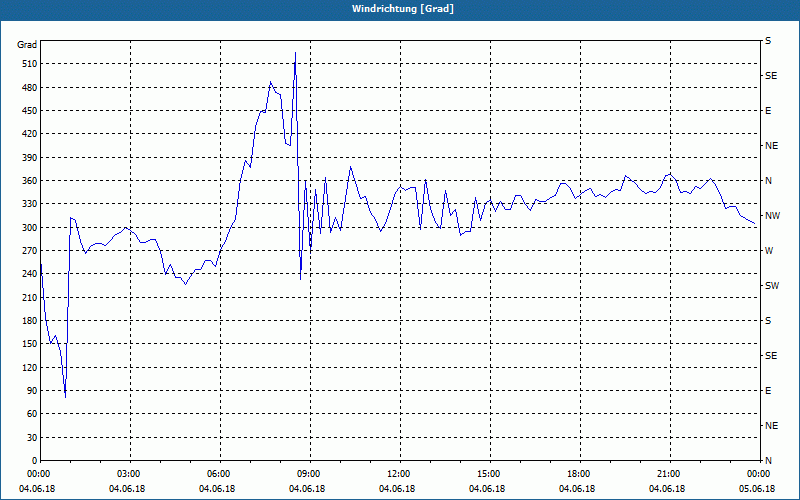Pick the 90 degree axis label
Viewport: 800px width, 500px height.
tap(32, 391)
